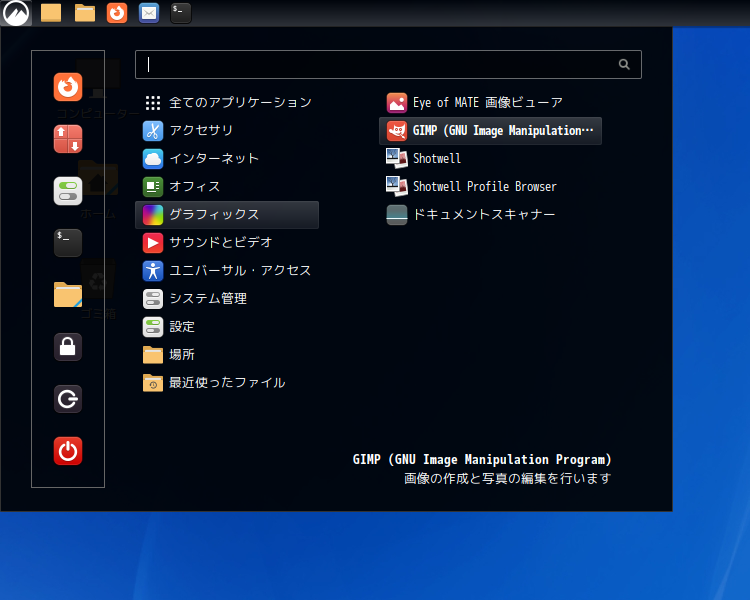Viewport: 750px width, 600px height.
Task: Click the logout icon in sidebar
Action: [x=67, y=399]
